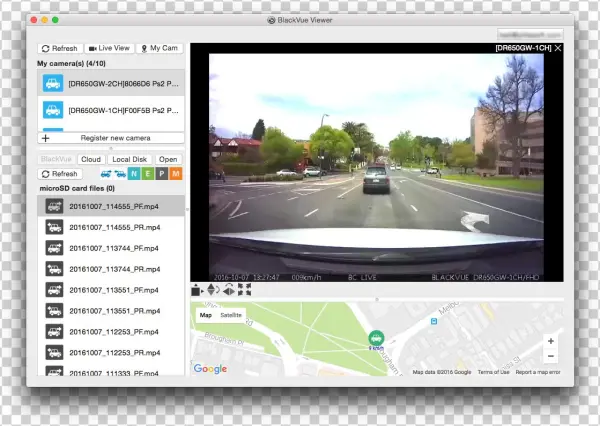Toggle rear camera file filter
Viewport: 600px width, 426px height.
click(120, 174)
